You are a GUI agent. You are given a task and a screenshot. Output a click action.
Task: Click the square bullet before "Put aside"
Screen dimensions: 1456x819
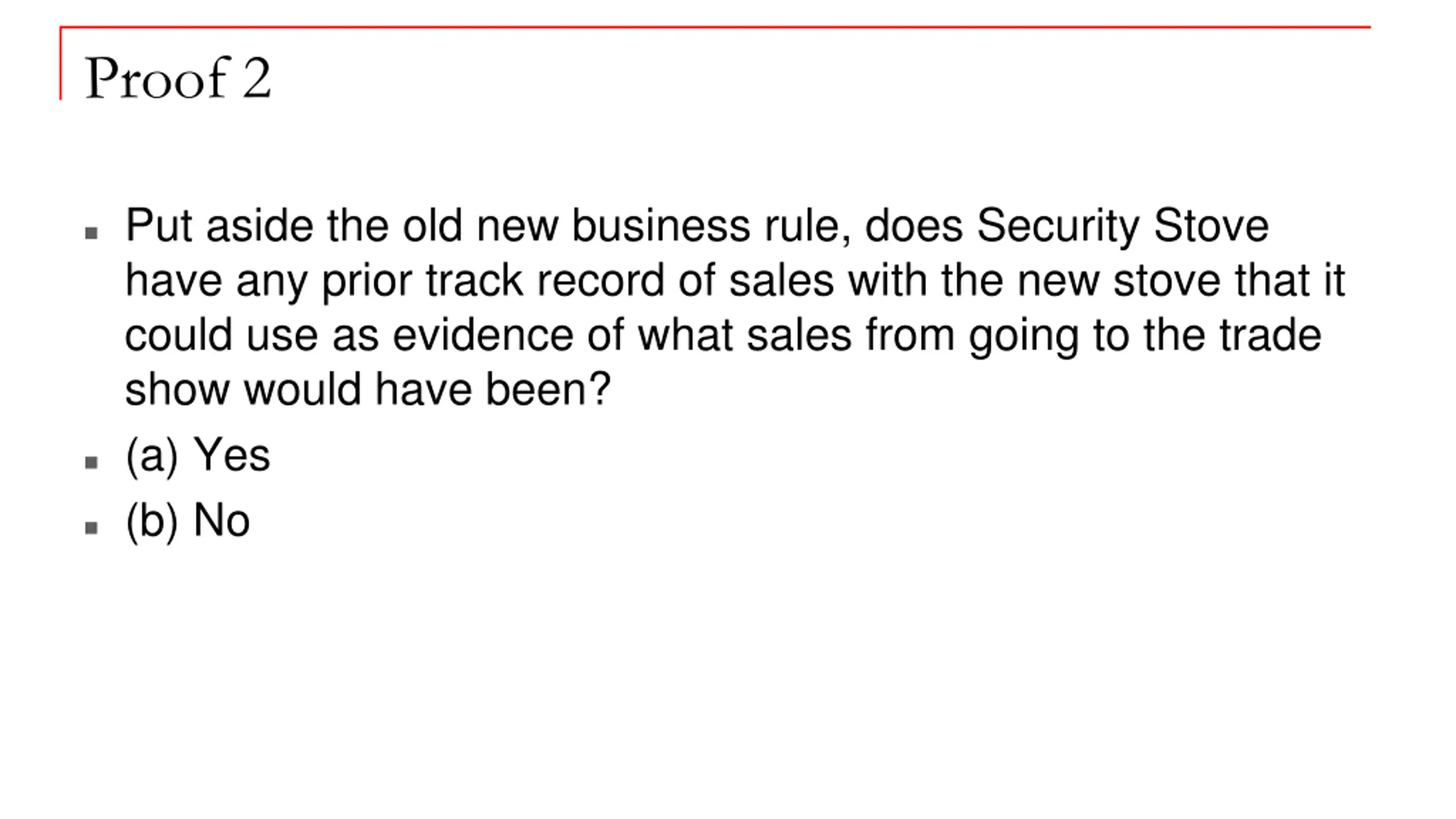[x=91, y=233]
